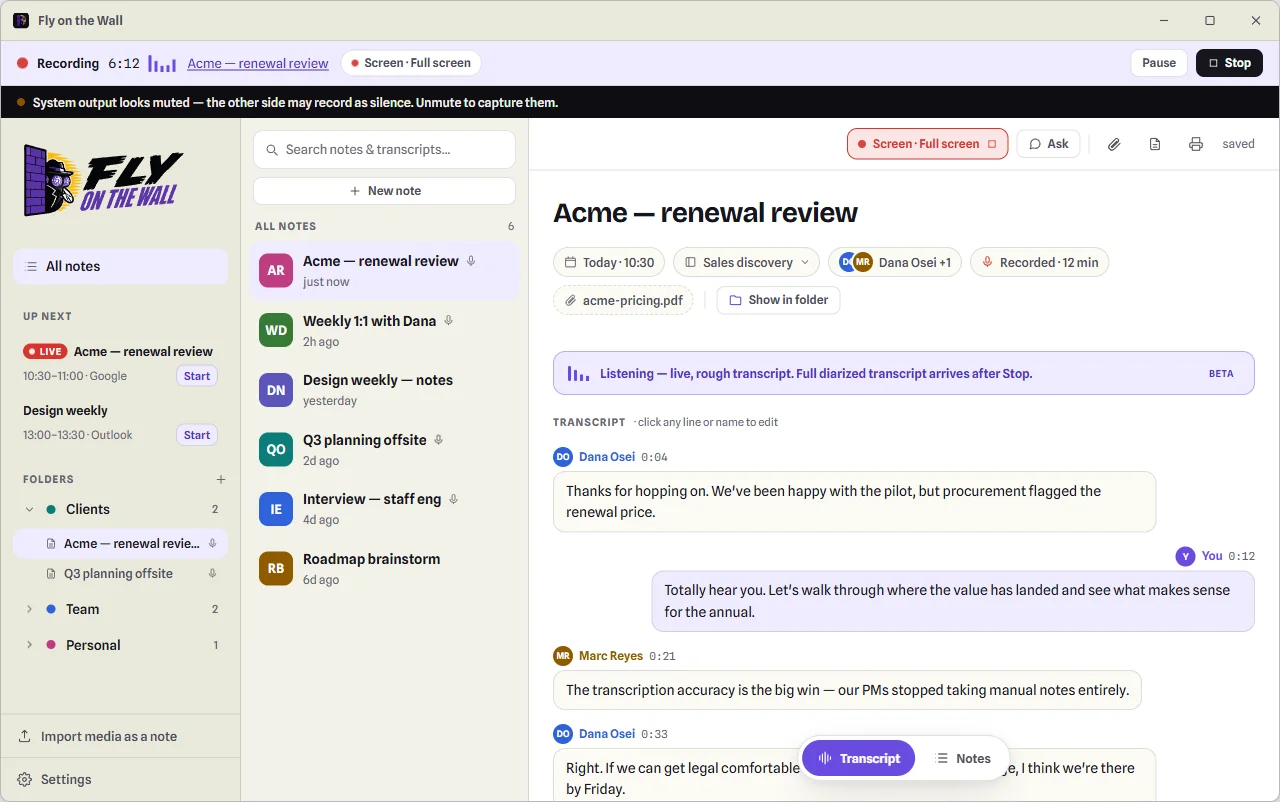Open Acme — renewal review in Clients folder
This screenshot has height=802, width=1280.
point(120,544)
